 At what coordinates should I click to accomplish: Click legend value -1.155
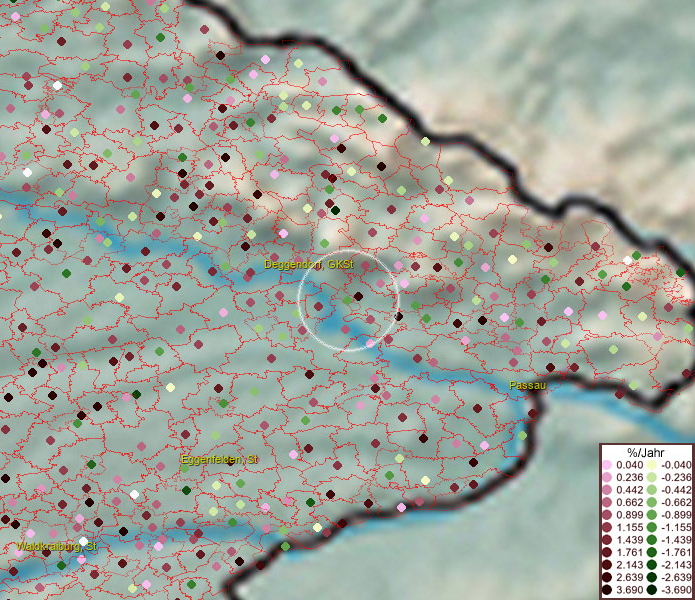coord(676,527)
